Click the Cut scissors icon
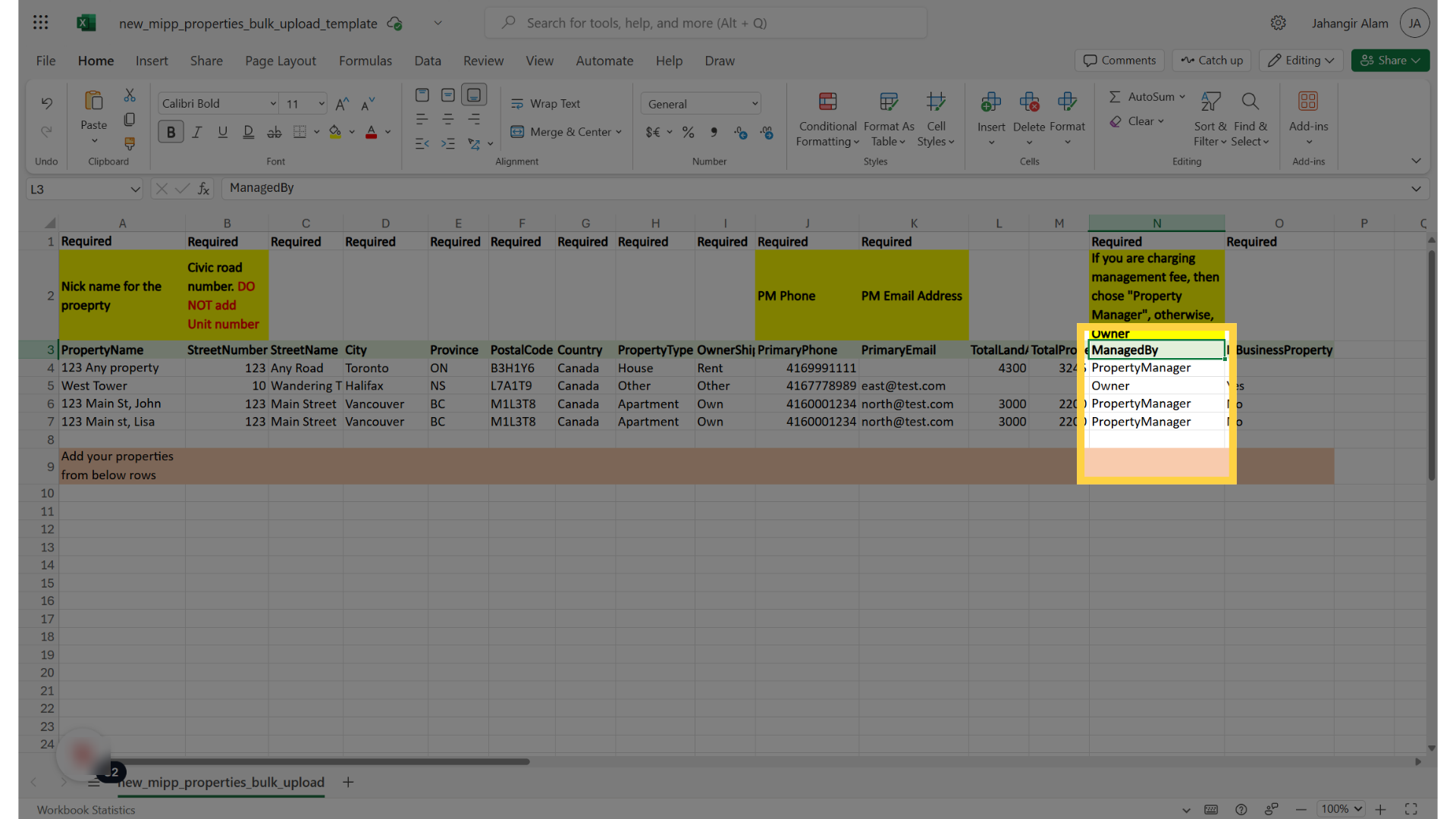Image resolution: width=1456 pixels, height=819 pixels. 130,96
